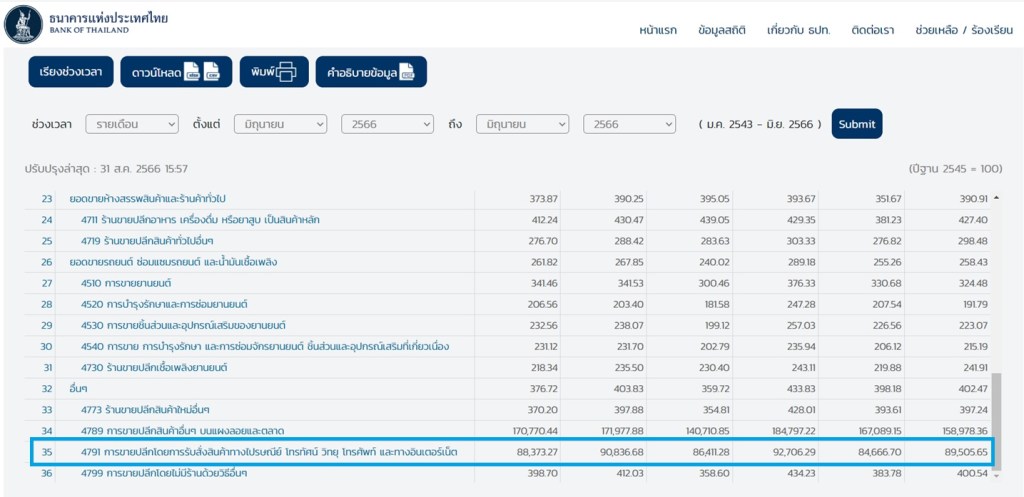Image resolution: width=1024 pixels, height=497 pixels.
Task: Open เกี่ยวกับ ธปท. menu item
Action: (798, 30)
